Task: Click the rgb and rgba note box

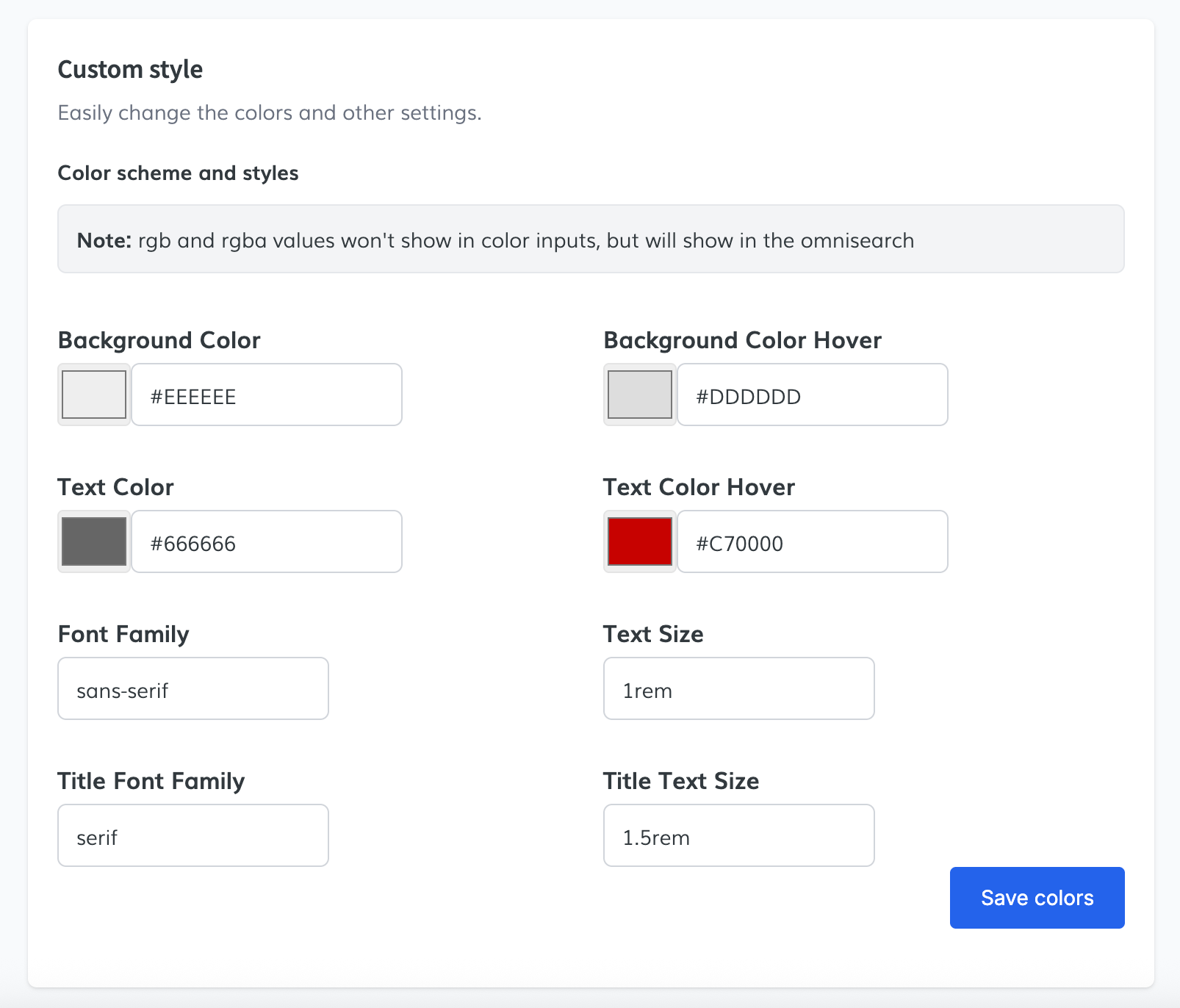Action: (591, 240)
